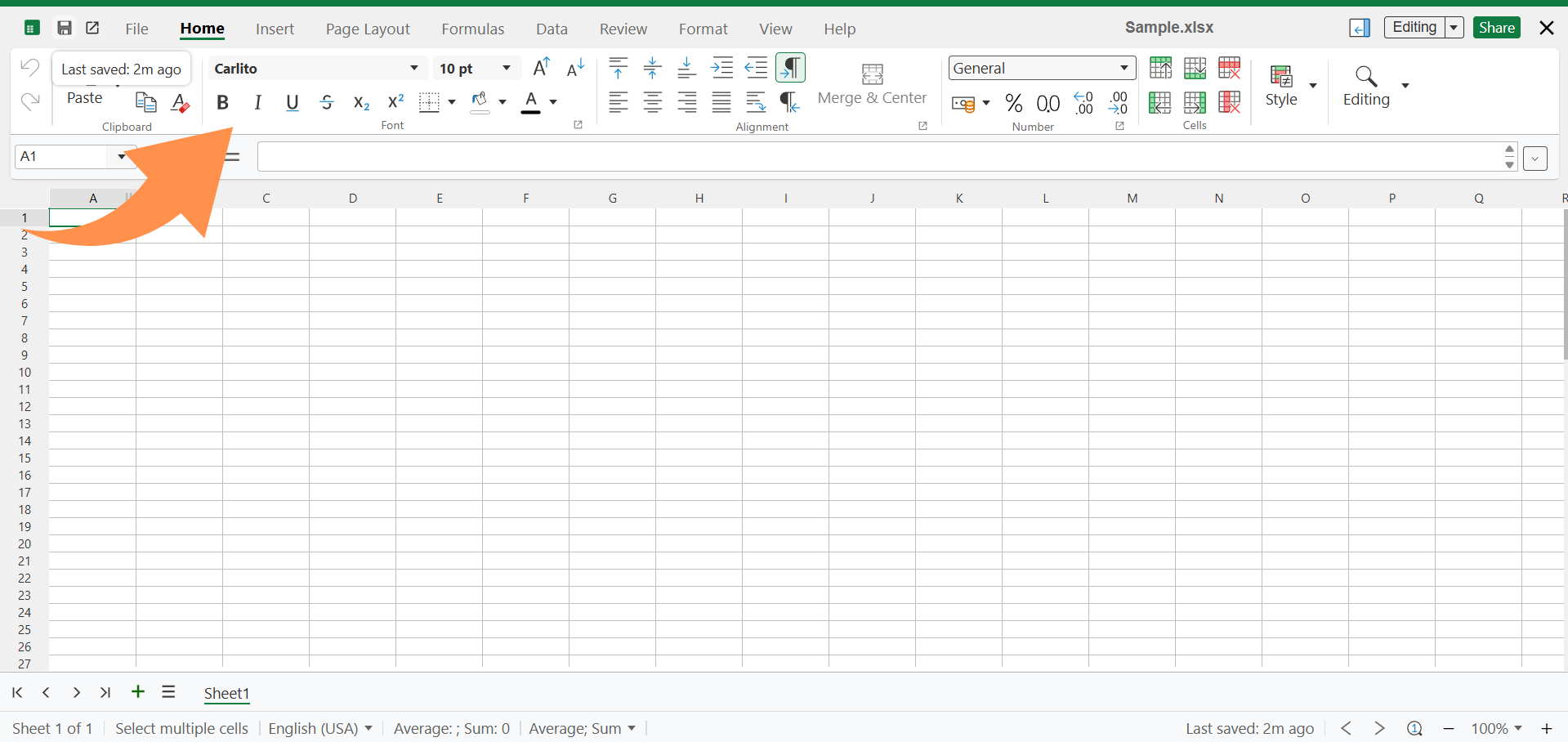1568x742 pixels.
Task: Click the Share button
Action: click(x=1495, y=27)
